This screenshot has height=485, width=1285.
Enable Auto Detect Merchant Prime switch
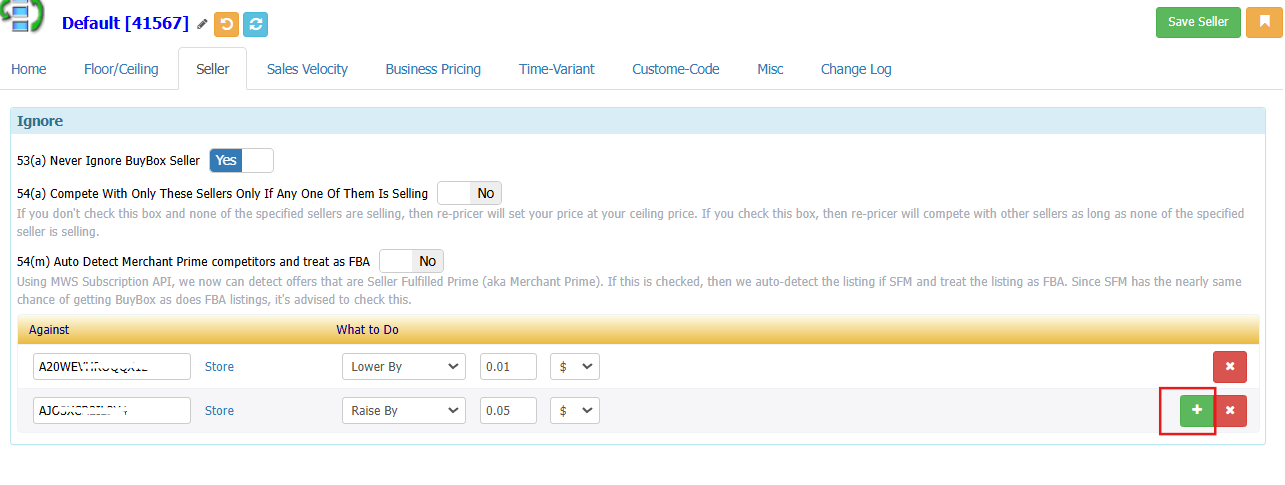pyautogui.click(x=411, y=261)
